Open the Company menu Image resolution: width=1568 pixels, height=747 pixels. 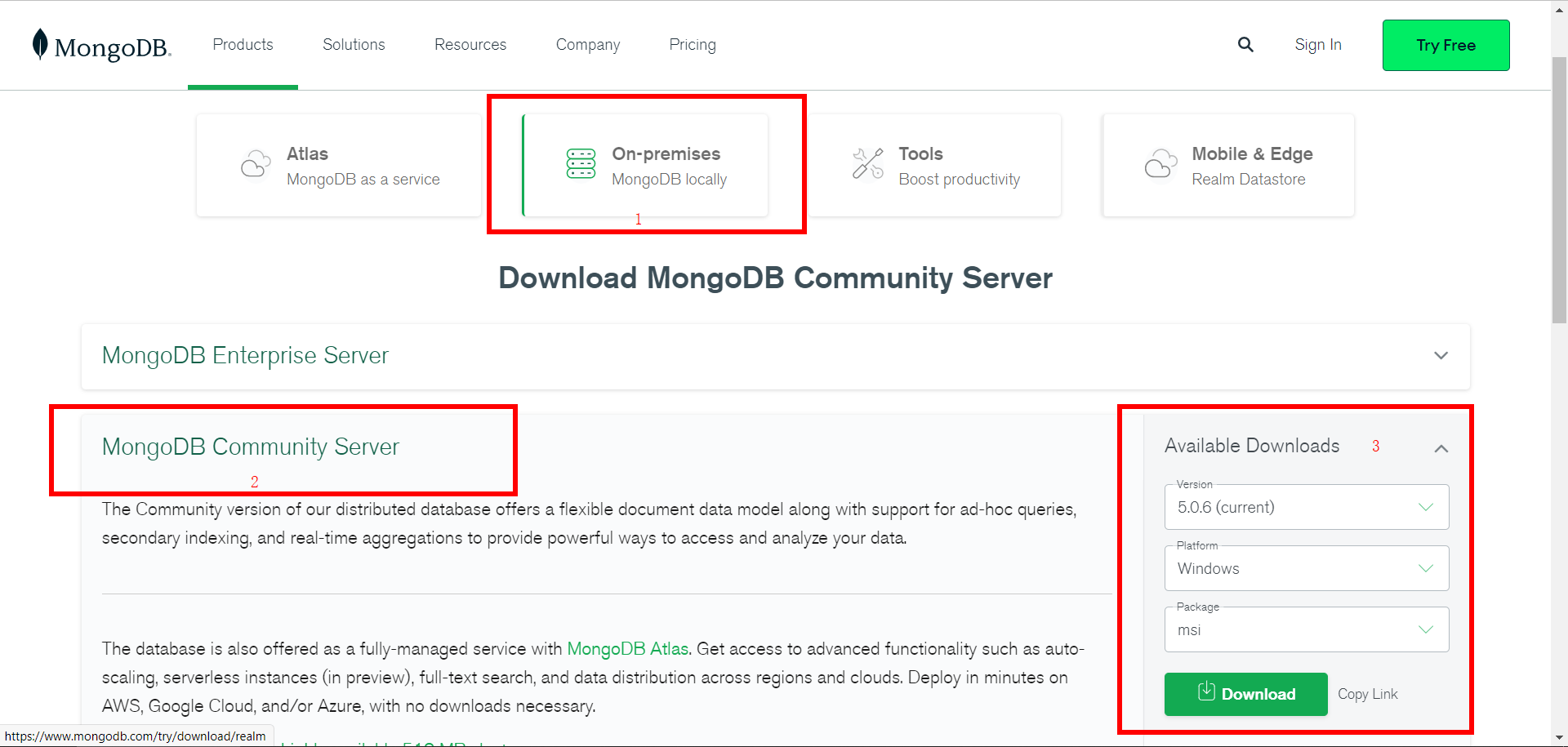point(588,45)
